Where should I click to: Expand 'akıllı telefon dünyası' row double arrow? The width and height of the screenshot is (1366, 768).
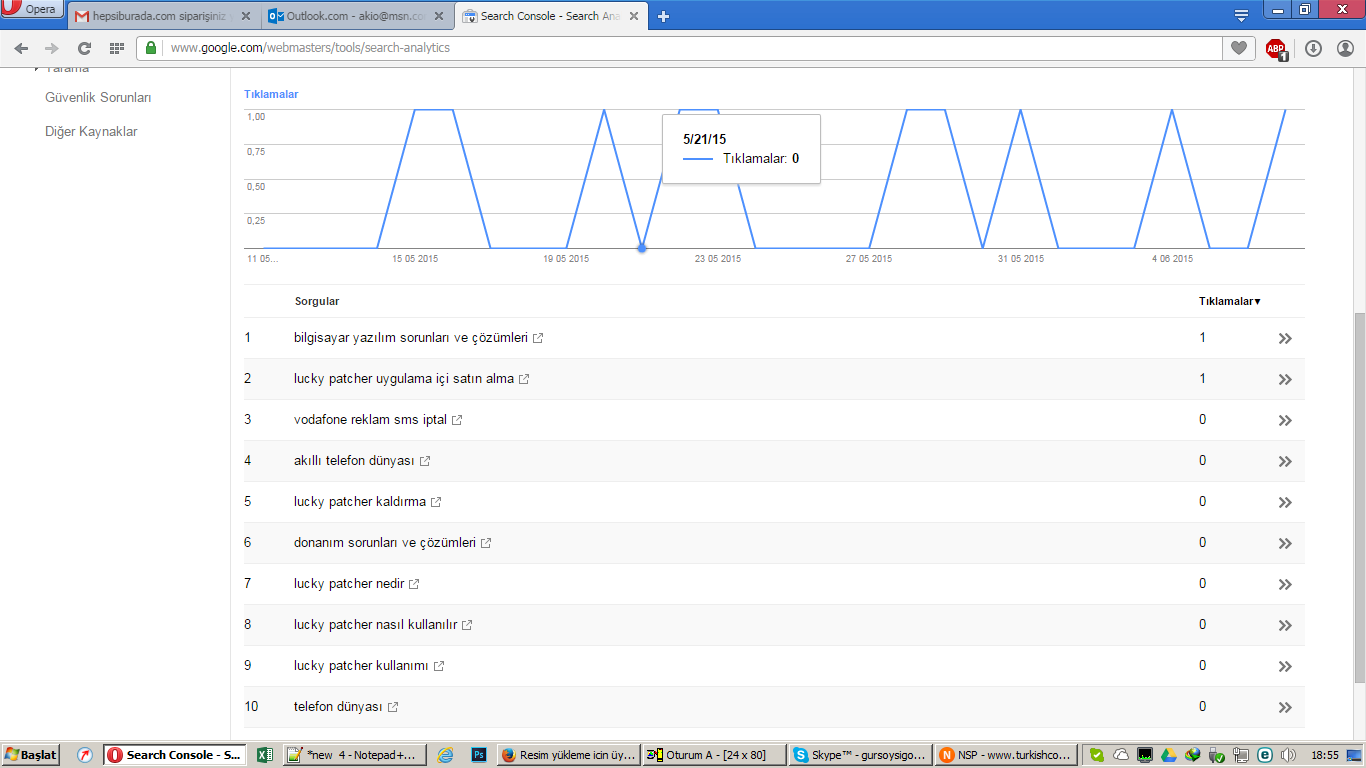tap(1285, 462)
